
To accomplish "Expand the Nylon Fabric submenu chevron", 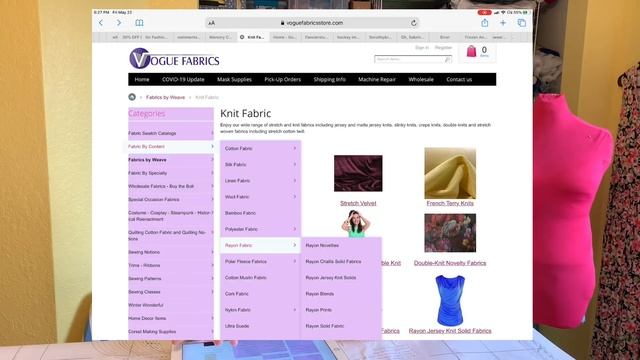I will coord(295,310).
